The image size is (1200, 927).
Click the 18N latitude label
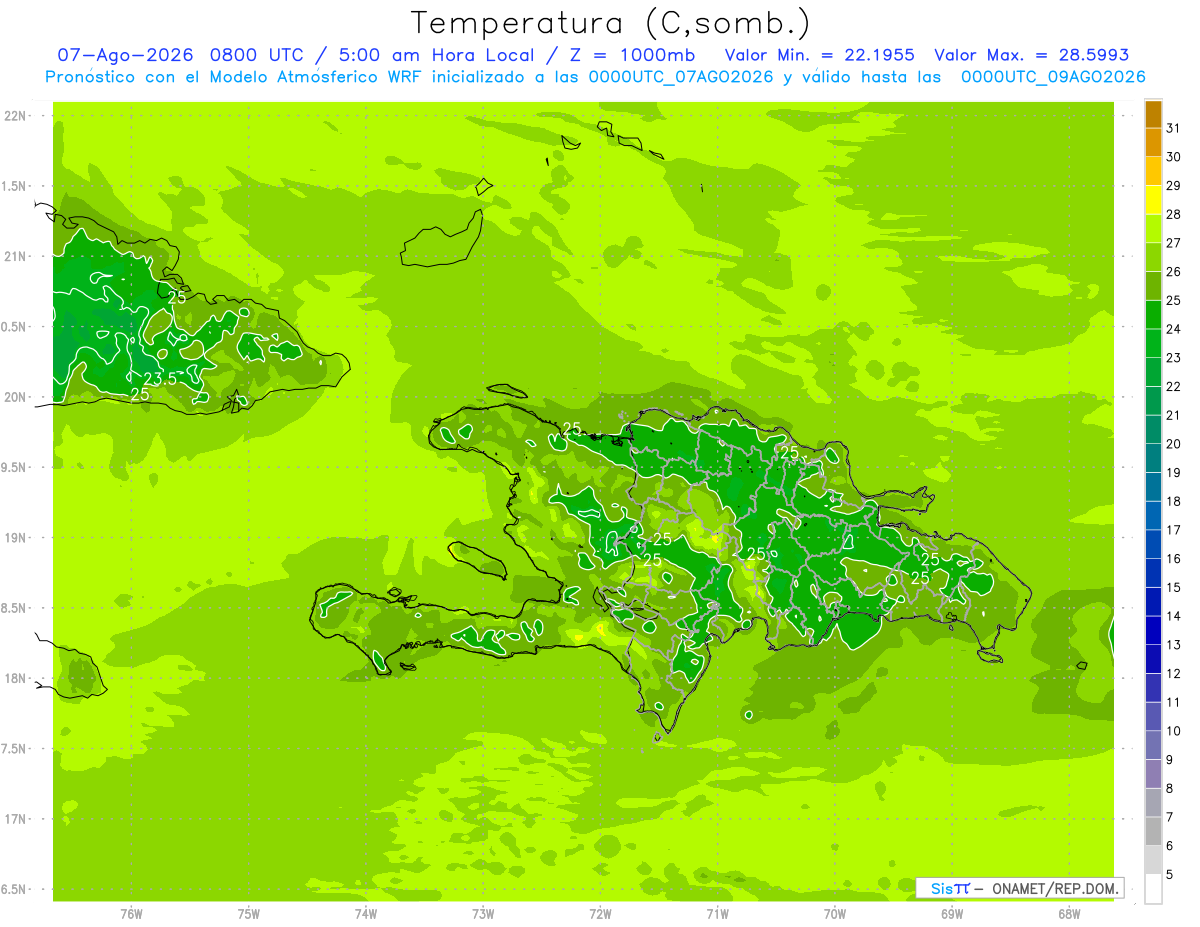tap(17, 678)
